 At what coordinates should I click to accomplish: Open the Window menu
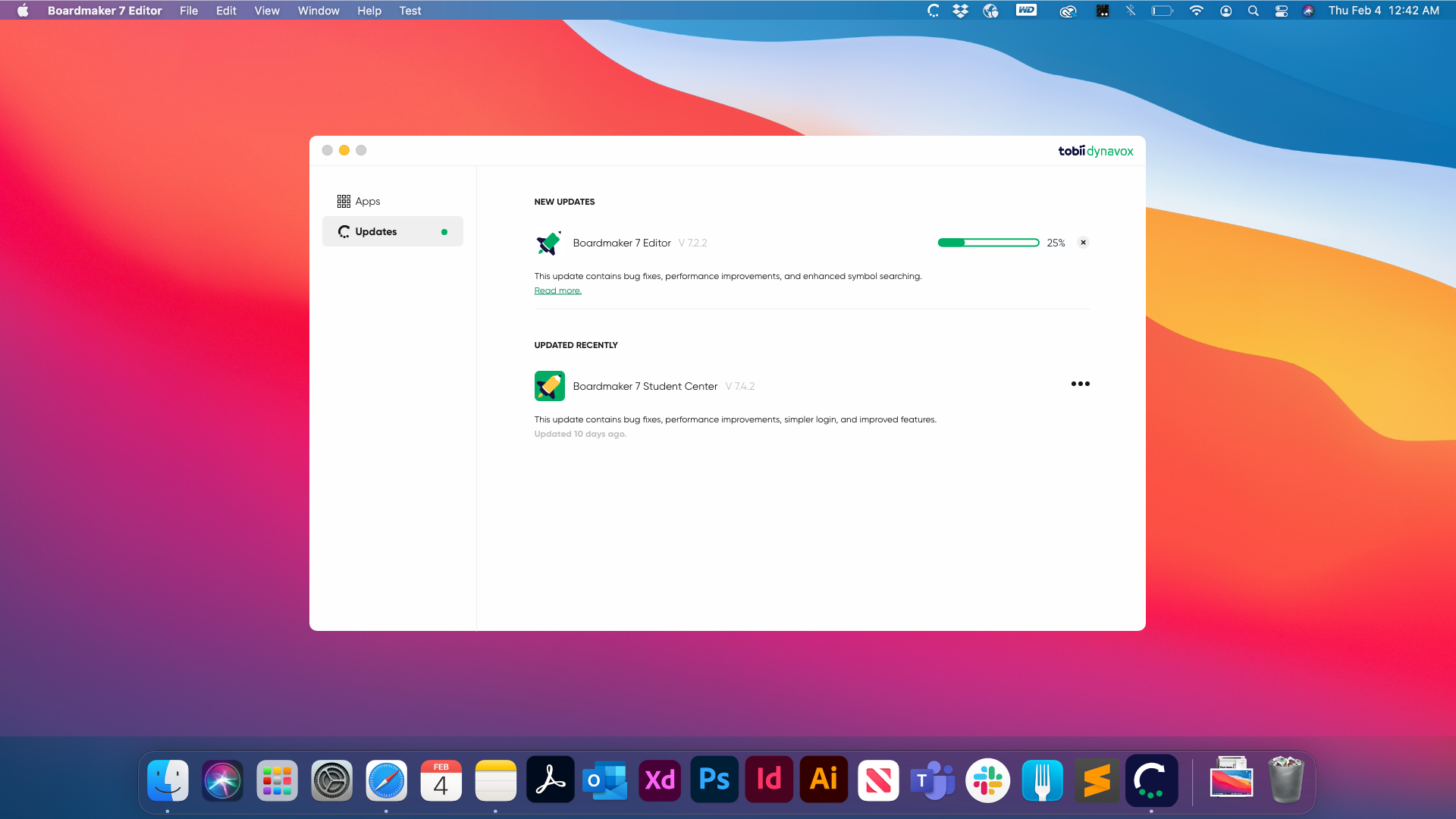coord(318,11)
